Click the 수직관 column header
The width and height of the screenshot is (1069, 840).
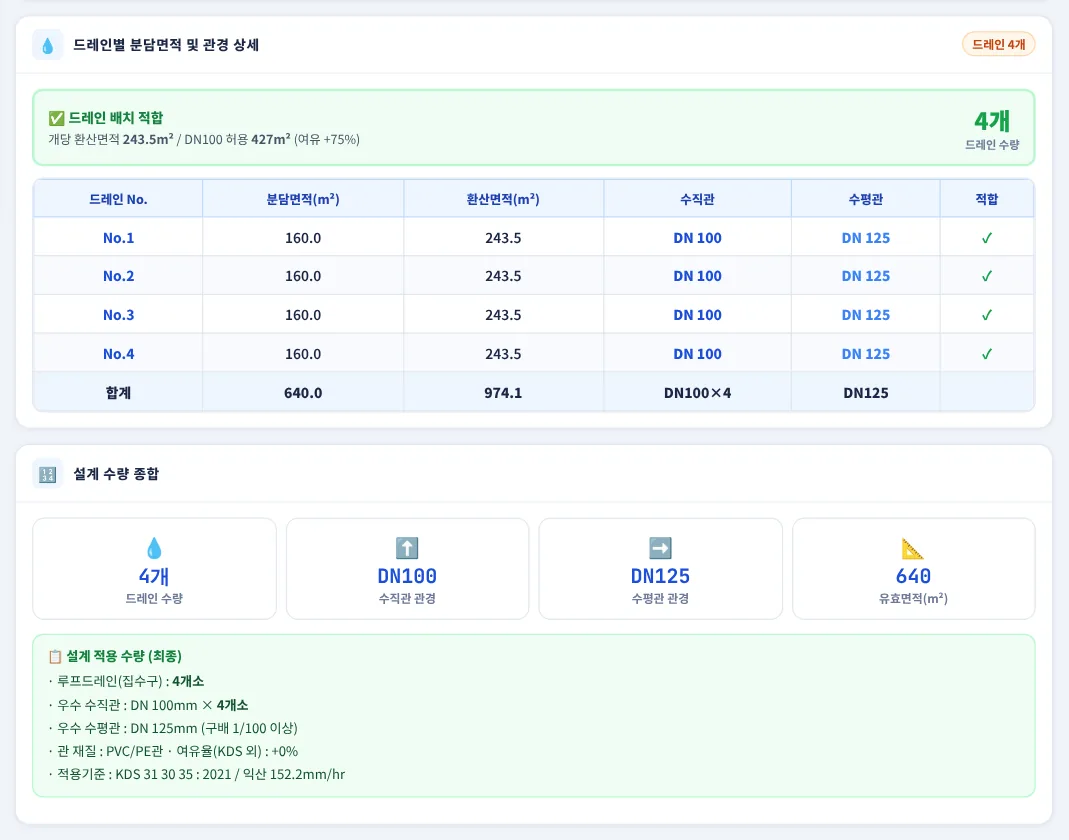click(x=697, y=199)
